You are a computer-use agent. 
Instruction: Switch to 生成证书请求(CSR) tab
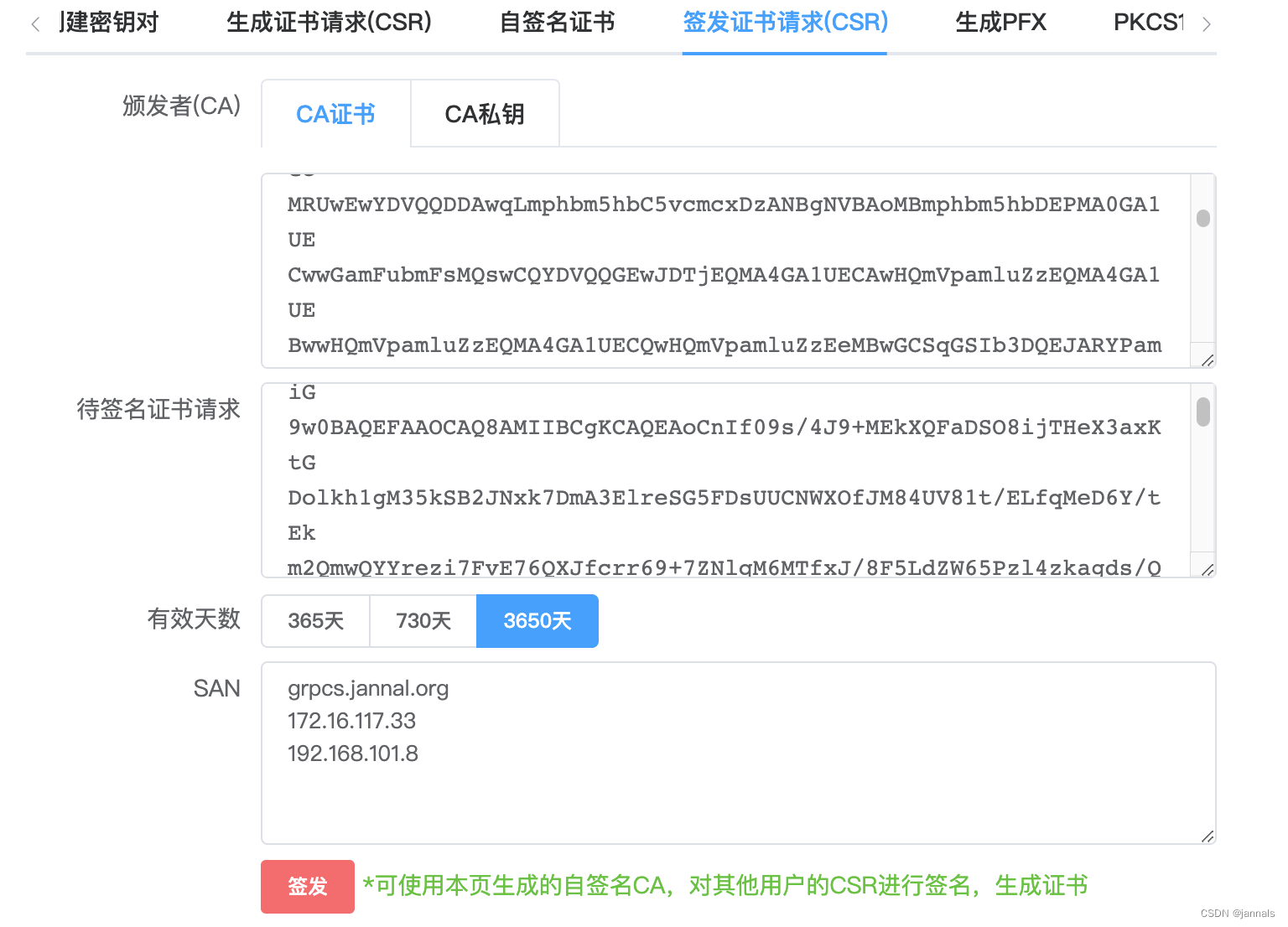(329, 23)
